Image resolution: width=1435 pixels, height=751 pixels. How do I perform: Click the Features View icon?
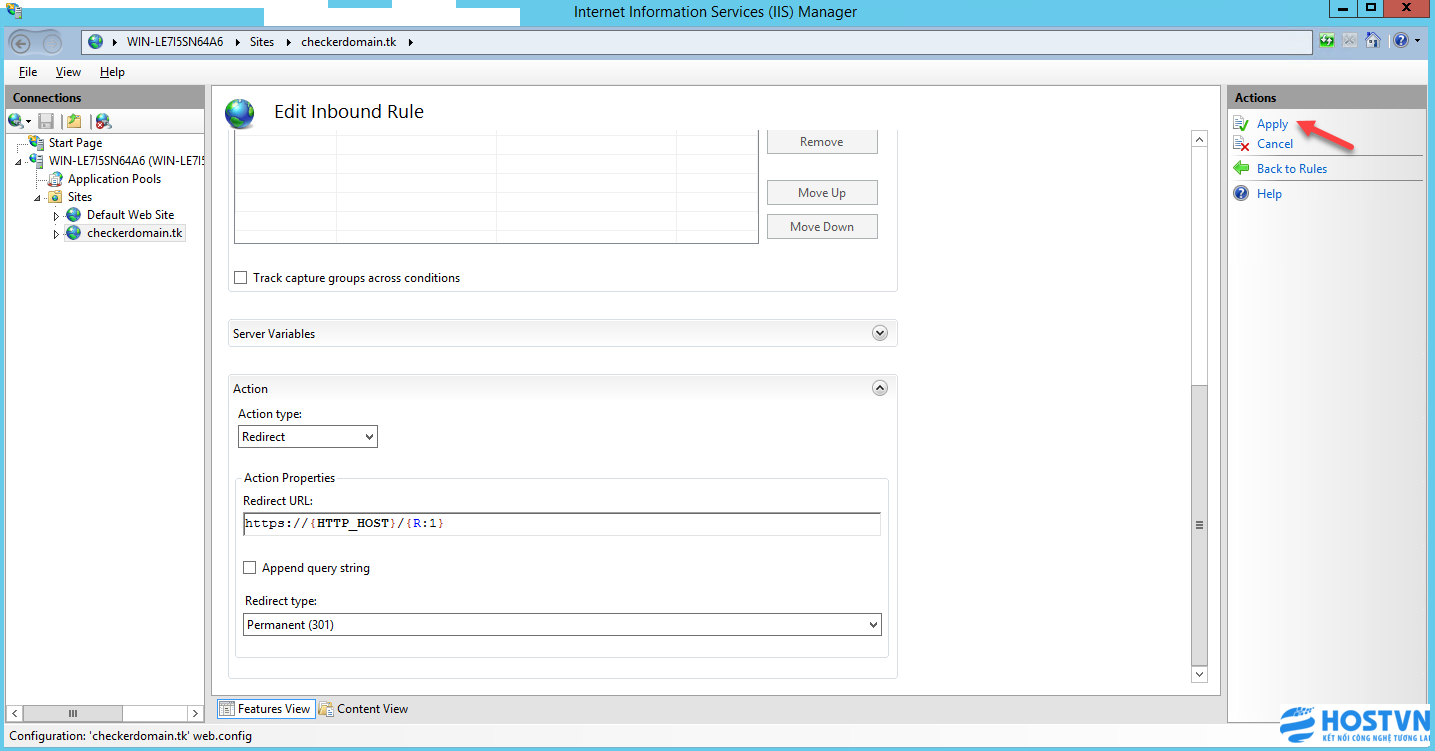[227, 709]
